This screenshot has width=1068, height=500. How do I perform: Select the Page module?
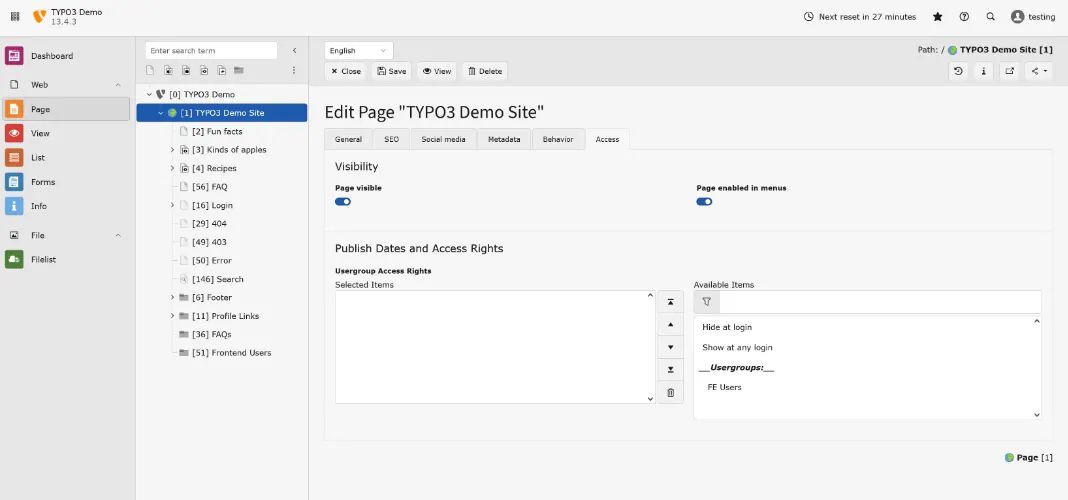click(66, 109)
